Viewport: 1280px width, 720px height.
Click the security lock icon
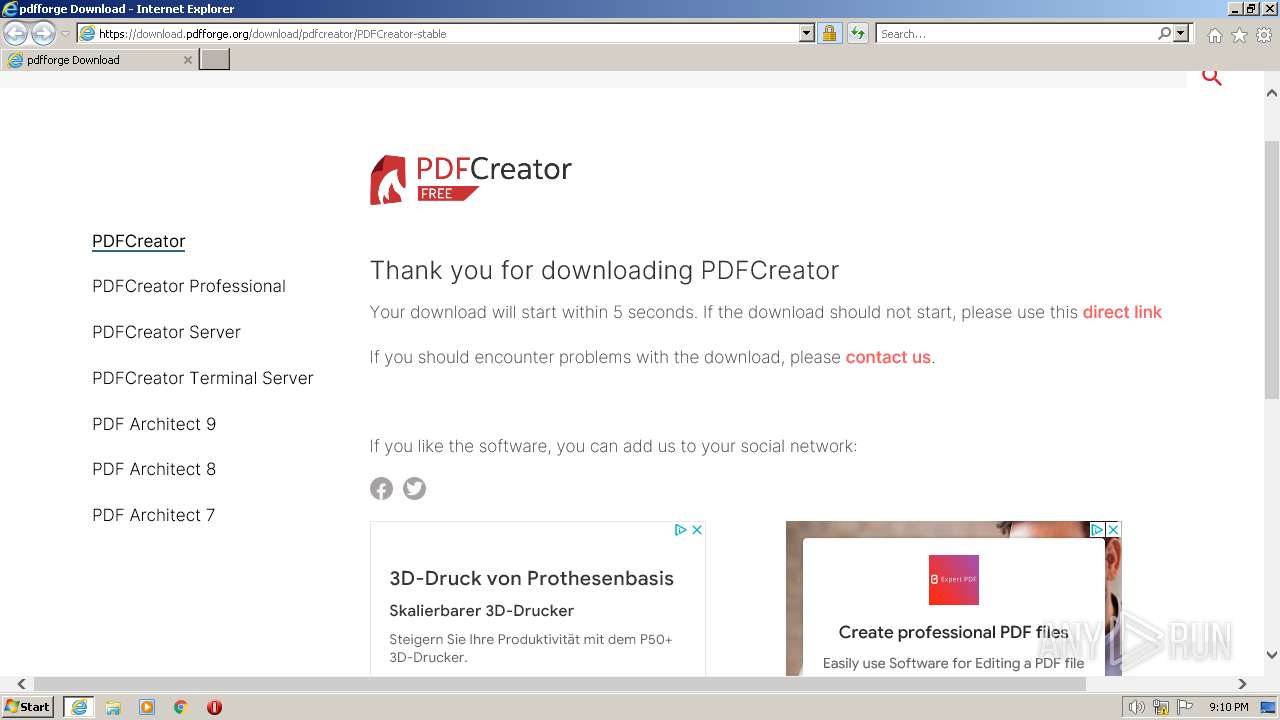[x=829, y=33]
